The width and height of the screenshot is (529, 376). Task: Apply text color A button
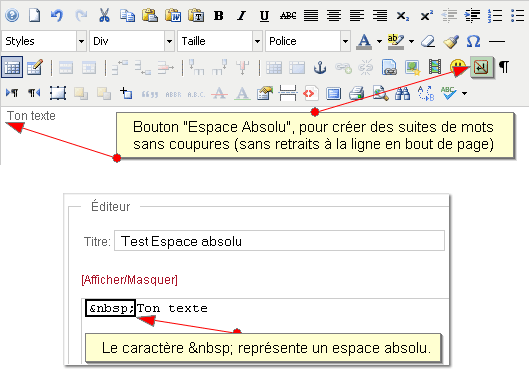coord(364,41)
